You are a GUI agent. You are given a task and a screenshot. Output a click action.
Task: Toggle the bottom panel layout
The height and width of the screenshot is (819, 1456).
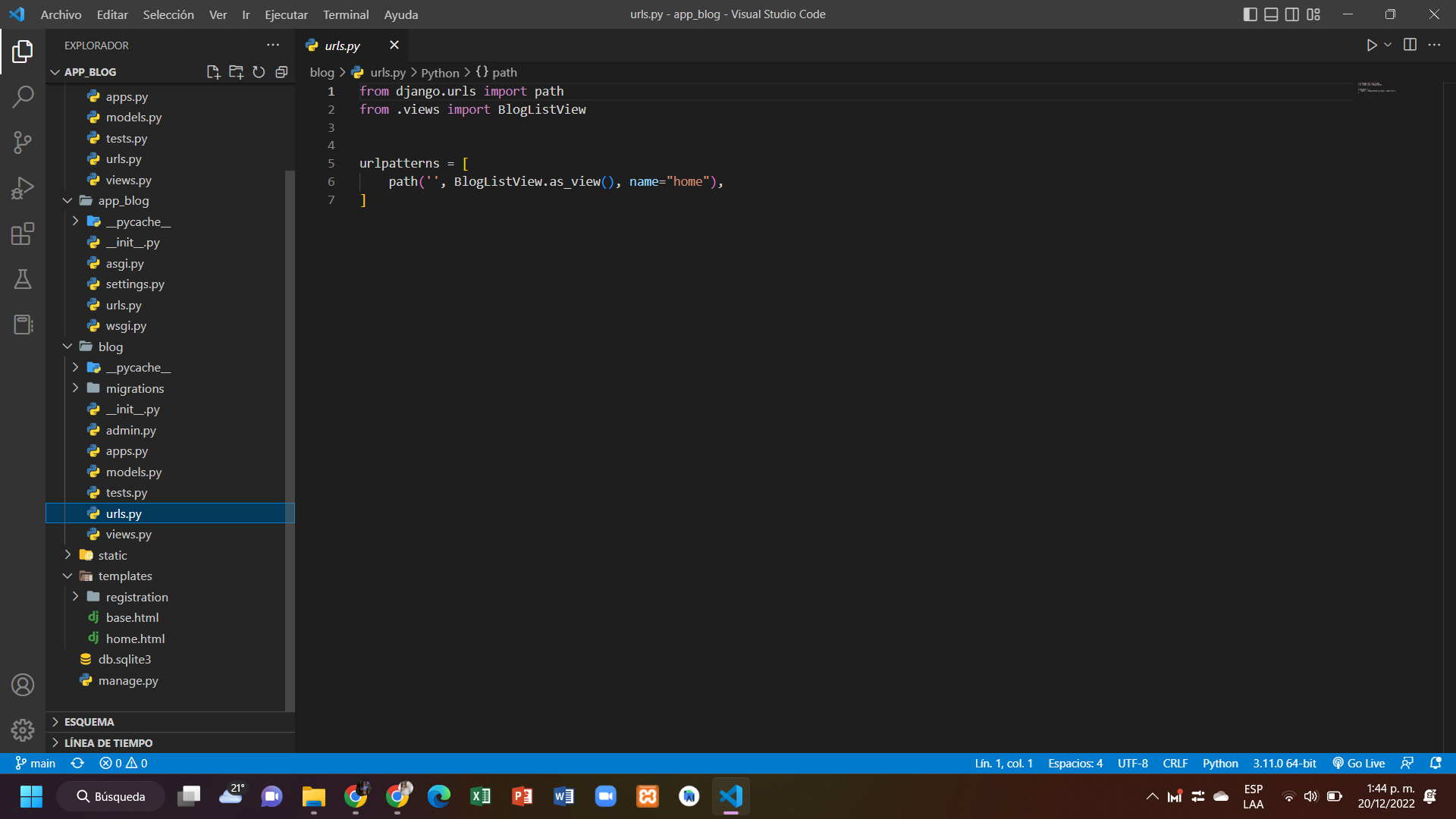click(x=1271, y=14)
